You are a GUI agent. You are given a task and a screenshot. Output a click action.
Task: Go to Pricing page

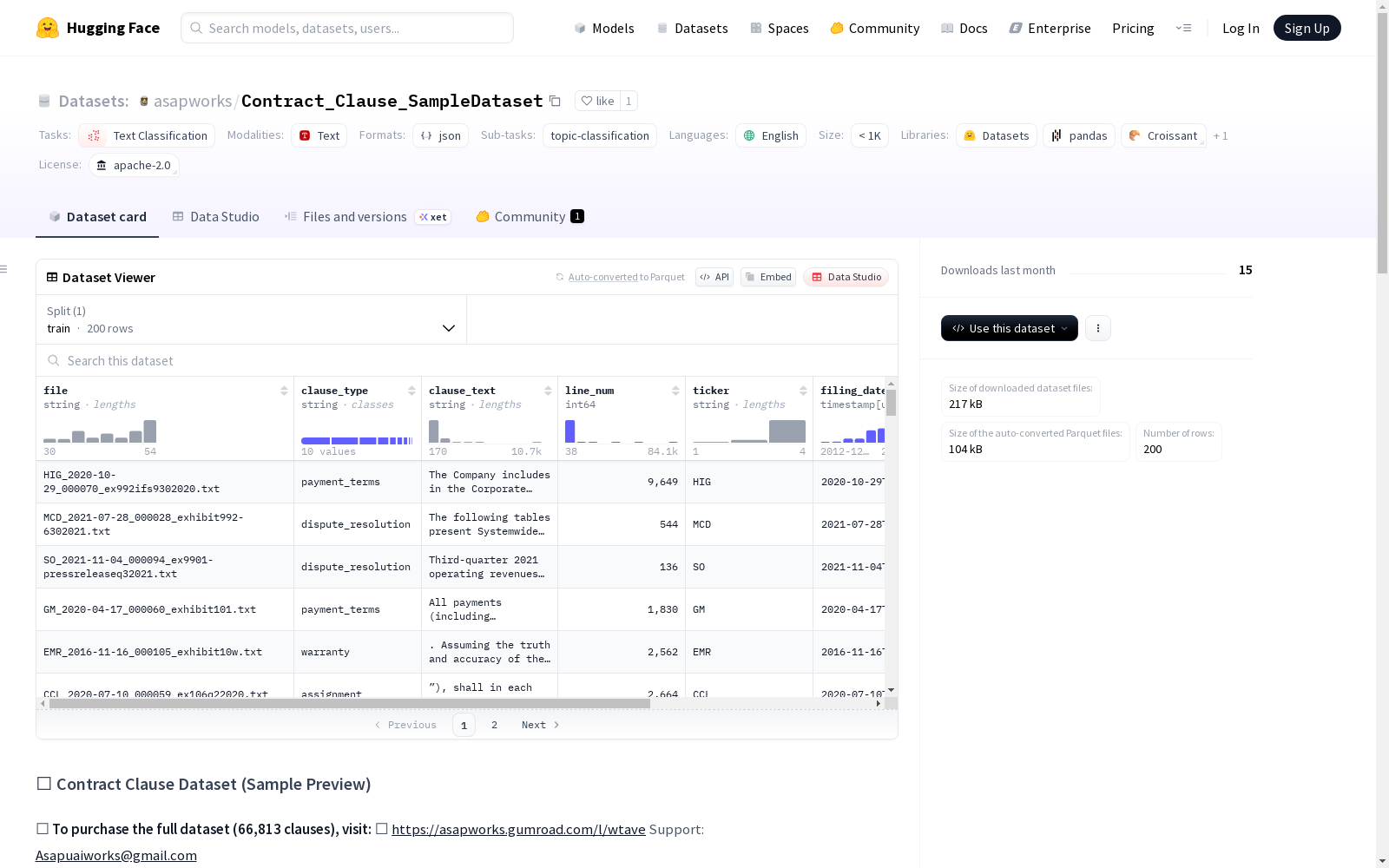(x=1133, y=28)
